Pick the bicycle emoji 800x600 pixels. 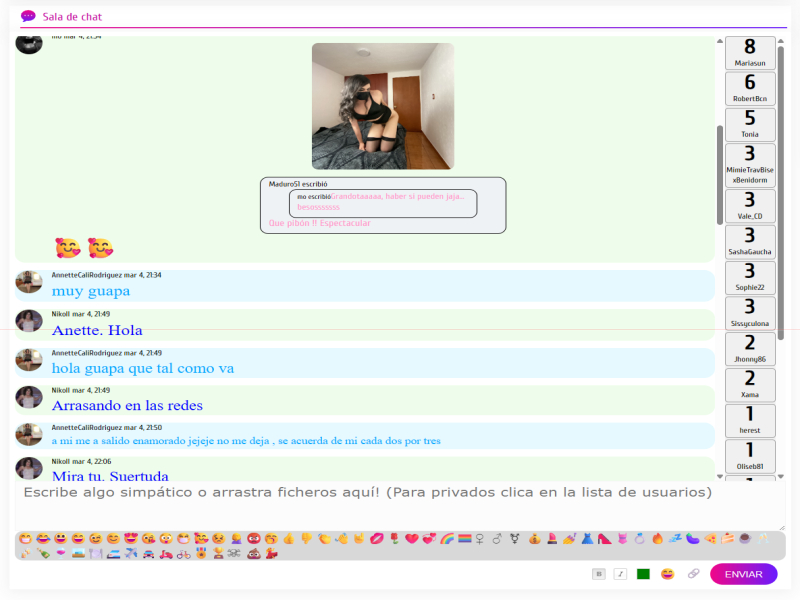pos(184,553)
